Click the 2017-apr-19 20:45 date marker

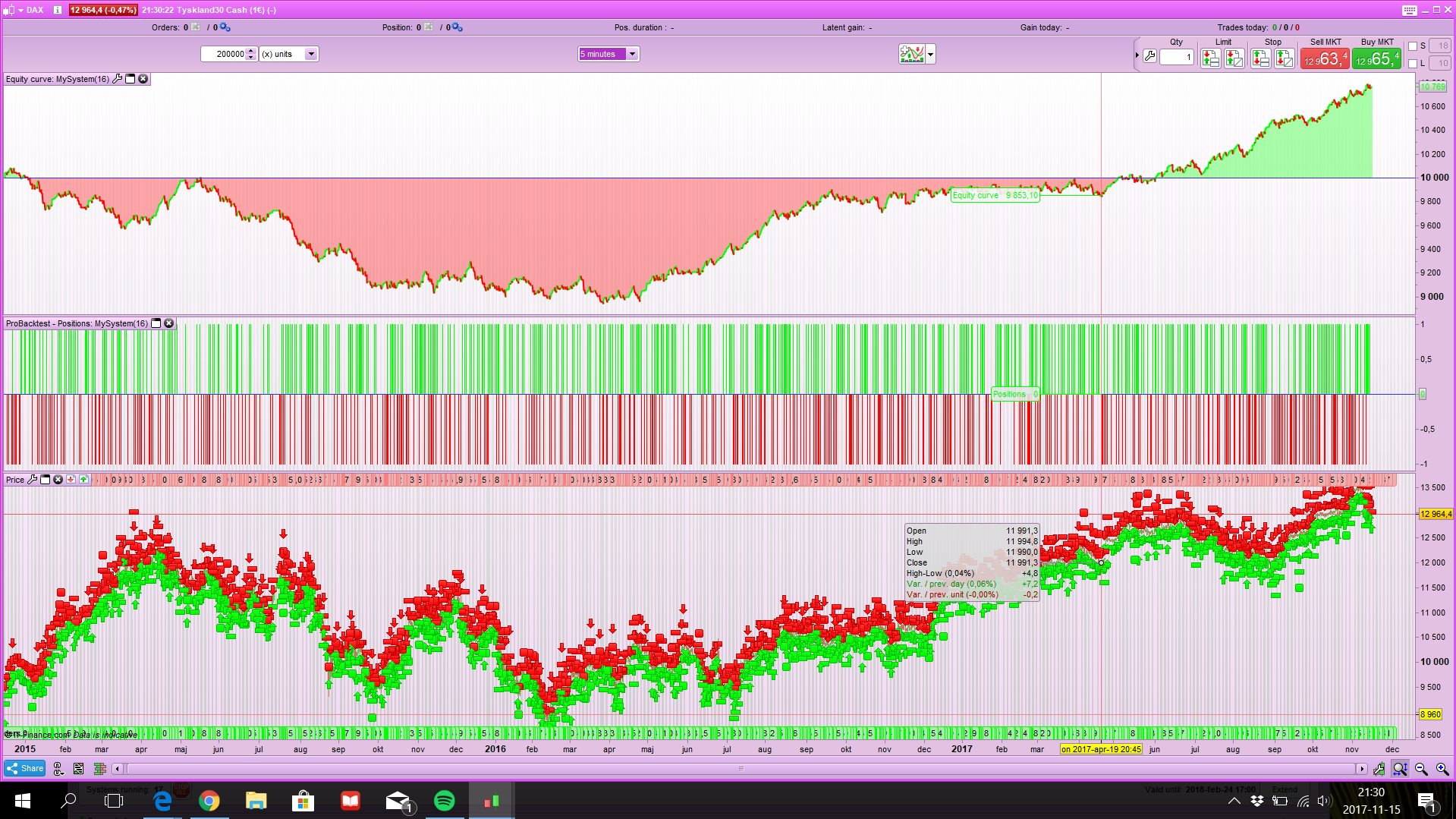pyautogui.click(x=1101, y=749)
